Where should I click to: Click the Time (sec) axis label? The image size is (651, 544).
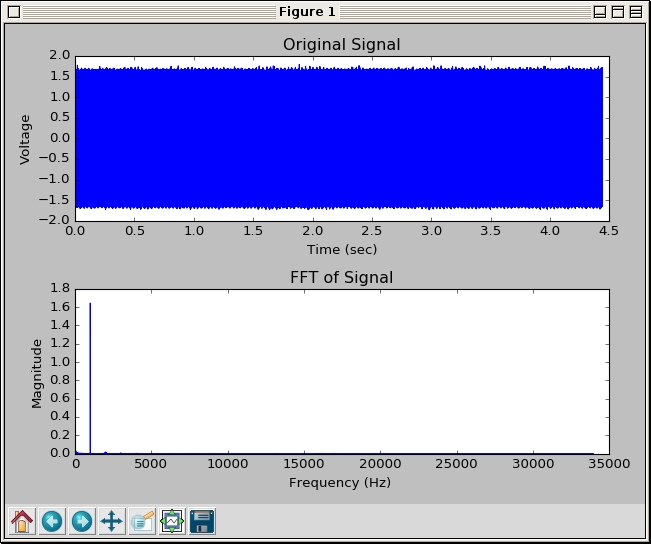pos(342,250)
